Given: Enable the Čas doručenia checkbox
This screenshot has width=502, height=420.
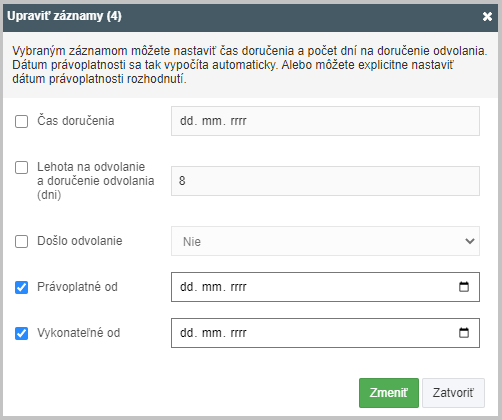Looking at the screenshot, I should click(x=21, y=121).
